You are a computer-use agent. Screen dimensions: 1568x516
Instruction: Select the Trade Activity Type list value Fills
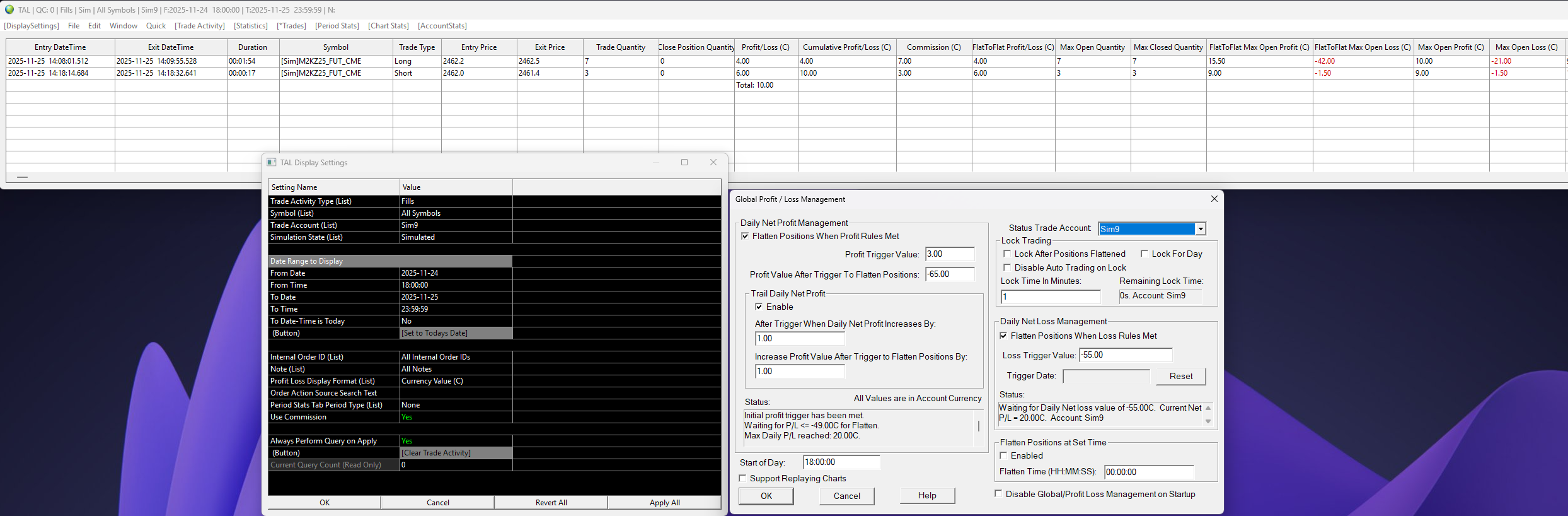[456, 201]
